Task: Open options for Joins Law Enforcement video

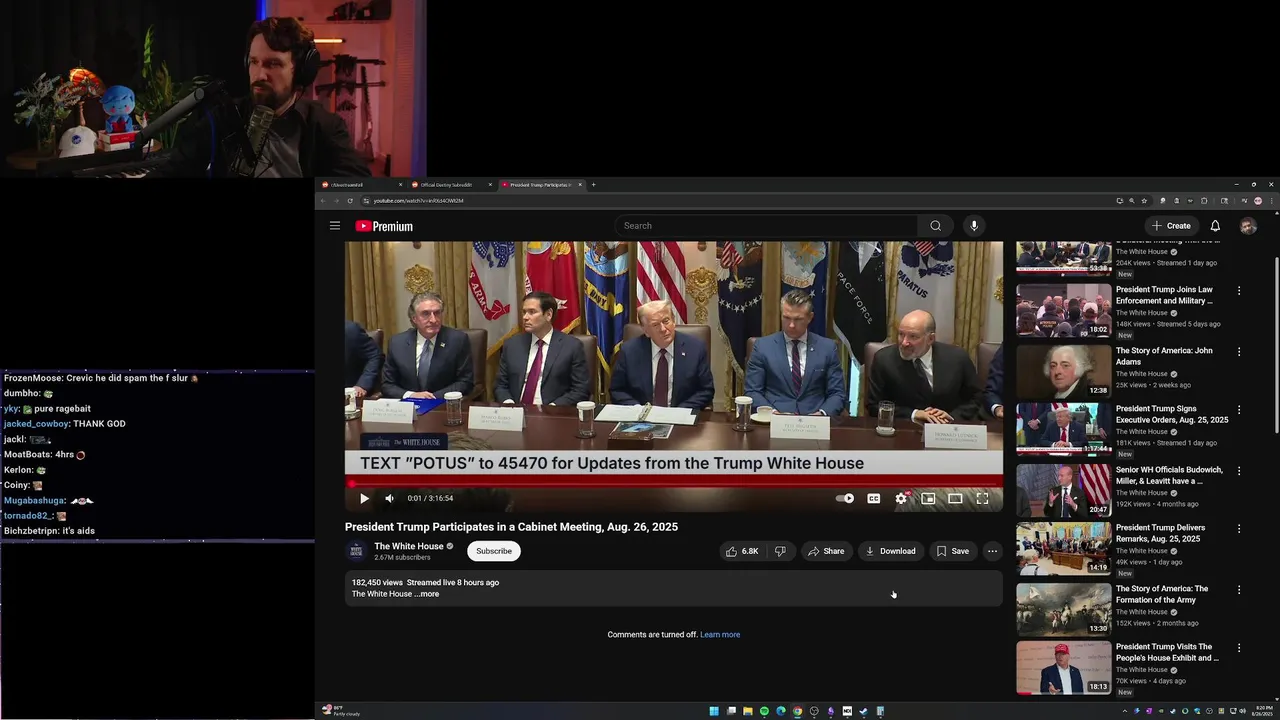Action: 1239,291
